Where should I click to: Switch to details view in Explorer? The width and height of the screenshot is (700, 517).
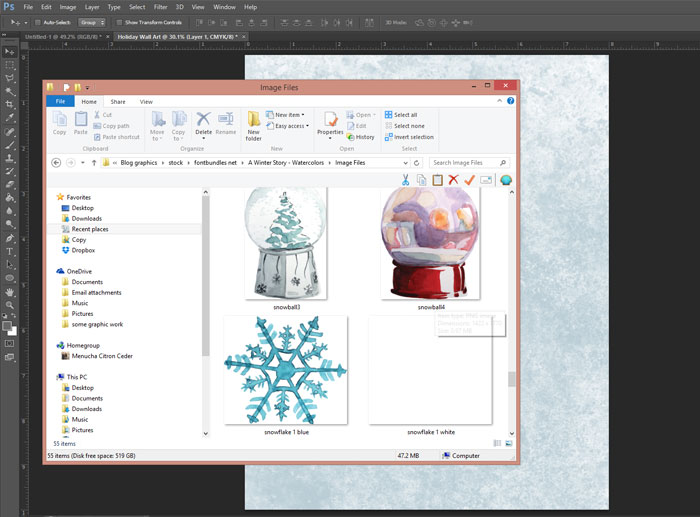point(497,443)
